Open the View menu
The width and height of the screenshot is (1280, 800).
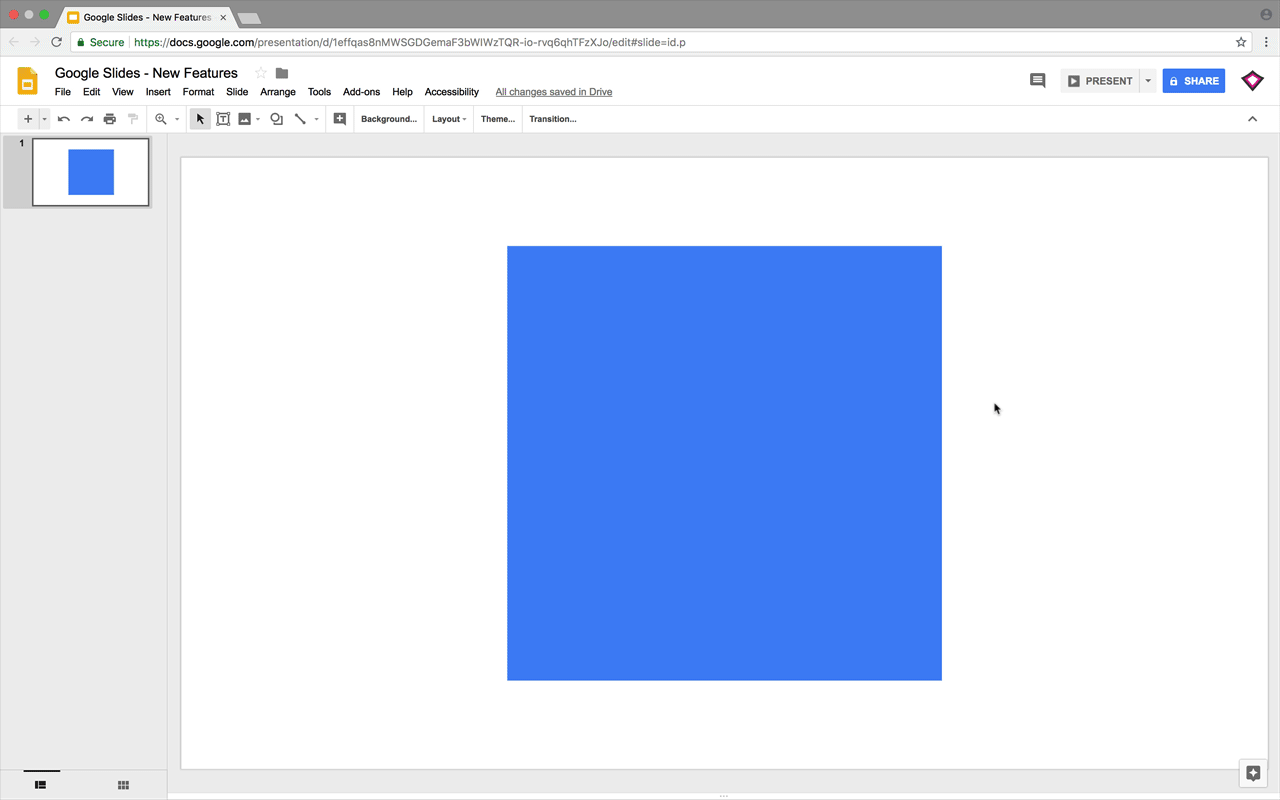123,92
